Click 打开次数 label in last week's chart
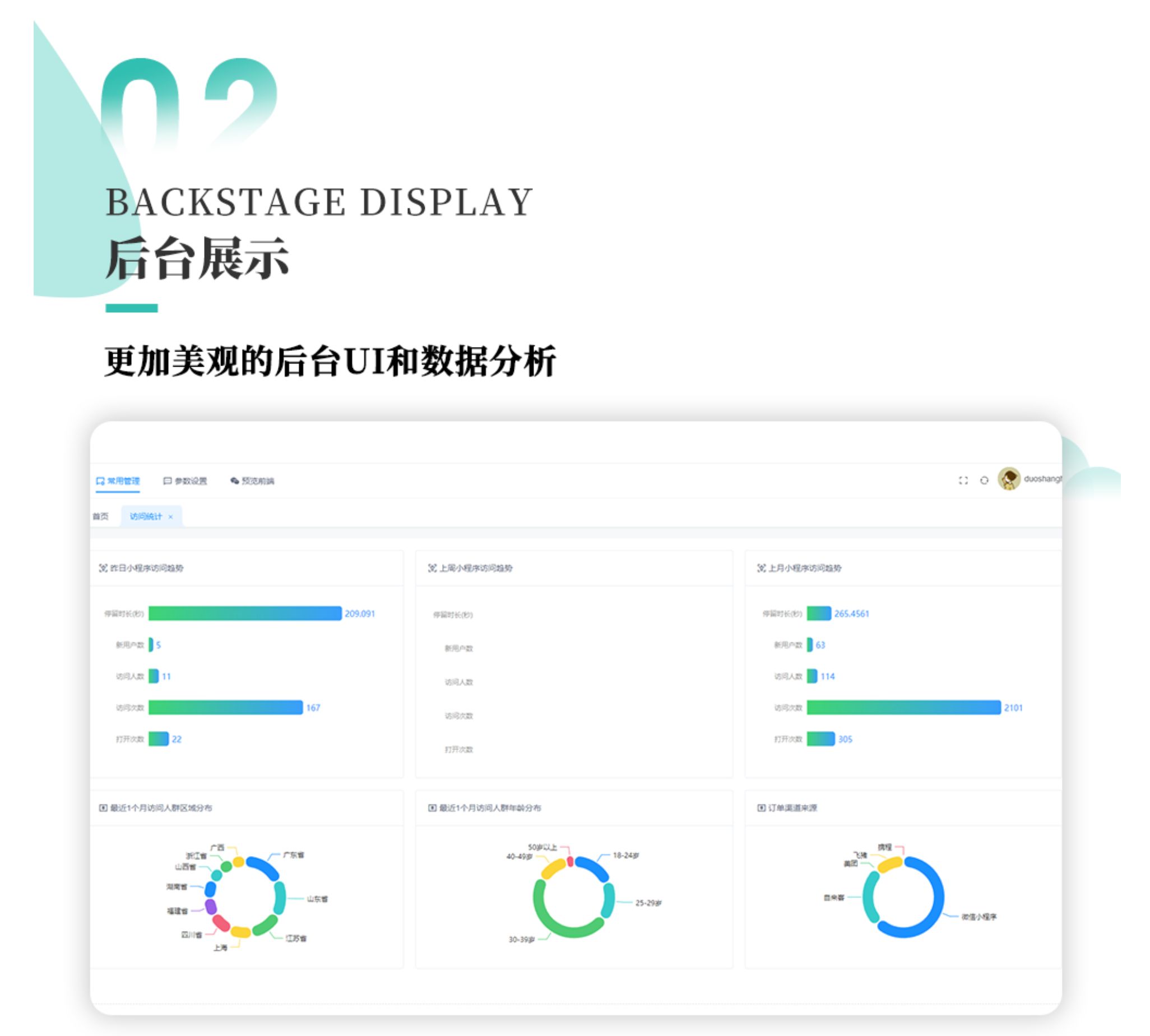This screenshot has height=1036, width=1150. pyautogui.click(x=458, y=749)
